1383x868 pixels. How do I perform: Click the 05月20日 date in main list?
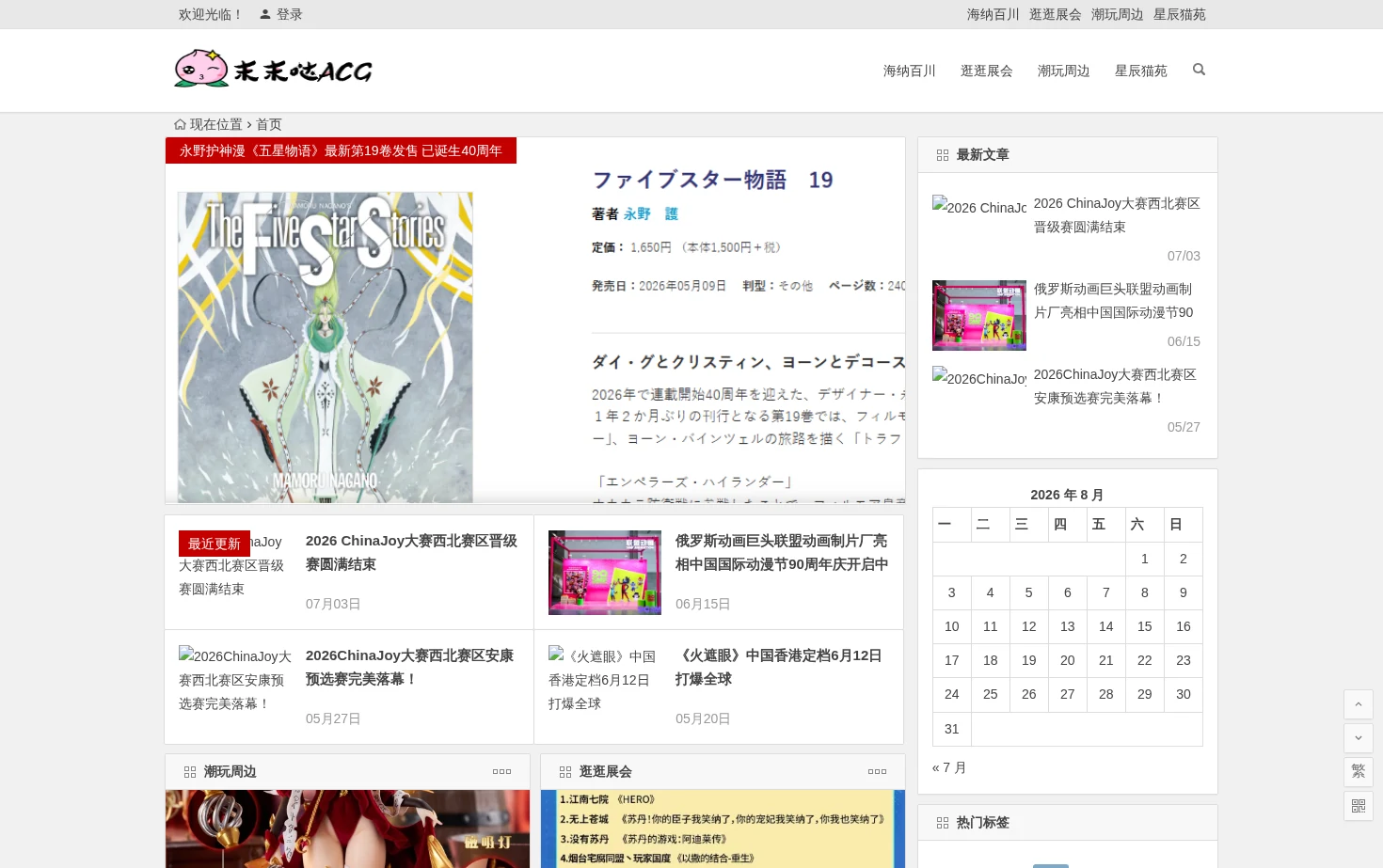tap(703, 718)
